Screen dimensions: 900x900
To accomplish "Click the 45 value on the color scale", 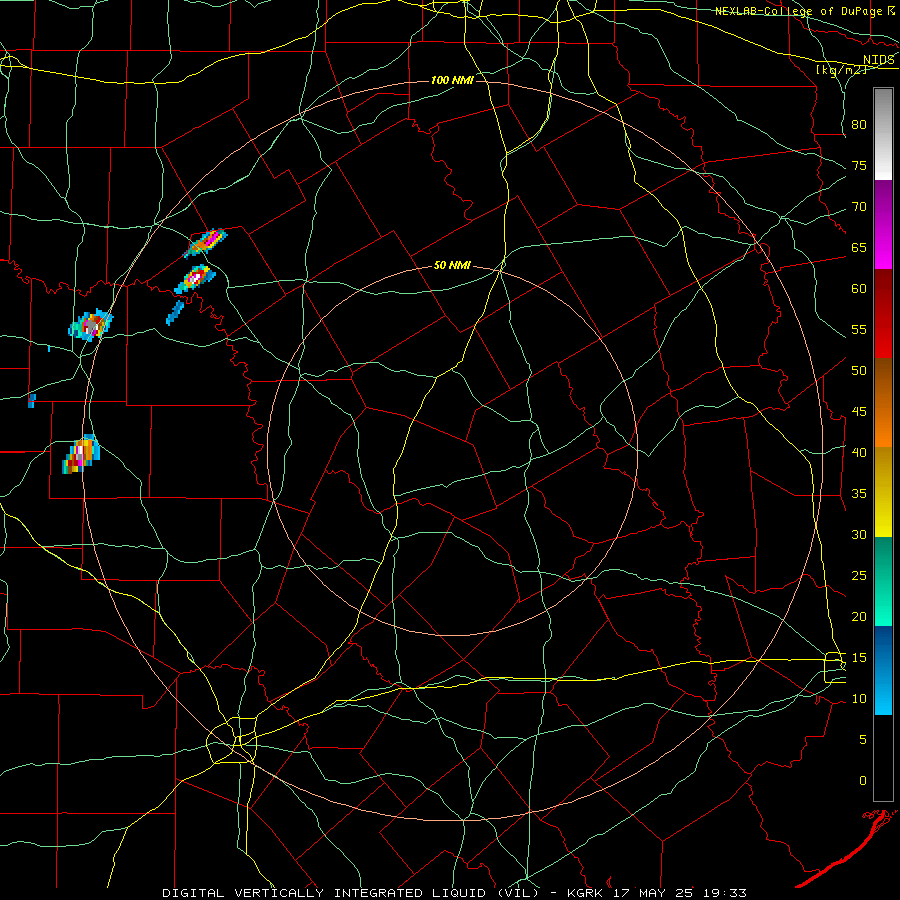I will click(x=859, y=412).
